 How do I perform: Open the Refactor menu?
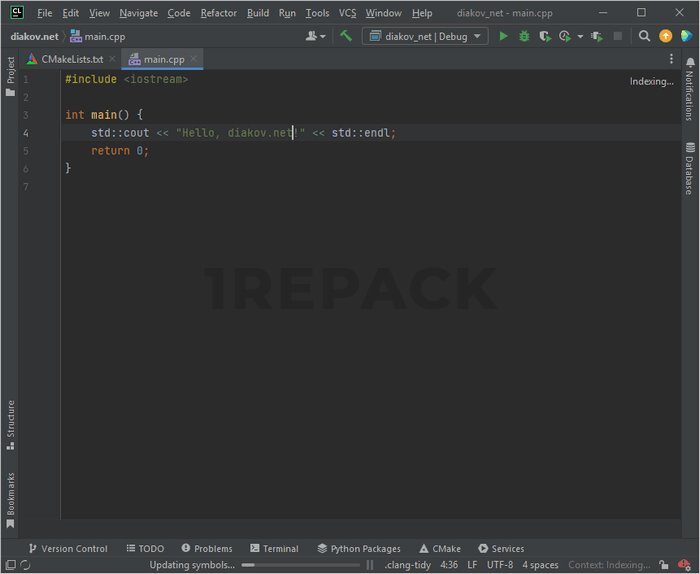click(x=218, y=13)
